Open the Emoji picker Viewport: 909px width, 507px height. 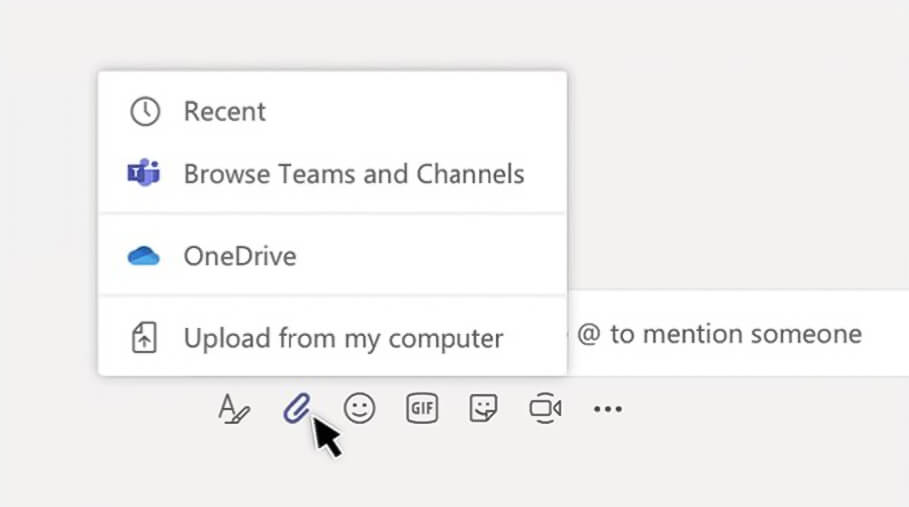[359, 408]
